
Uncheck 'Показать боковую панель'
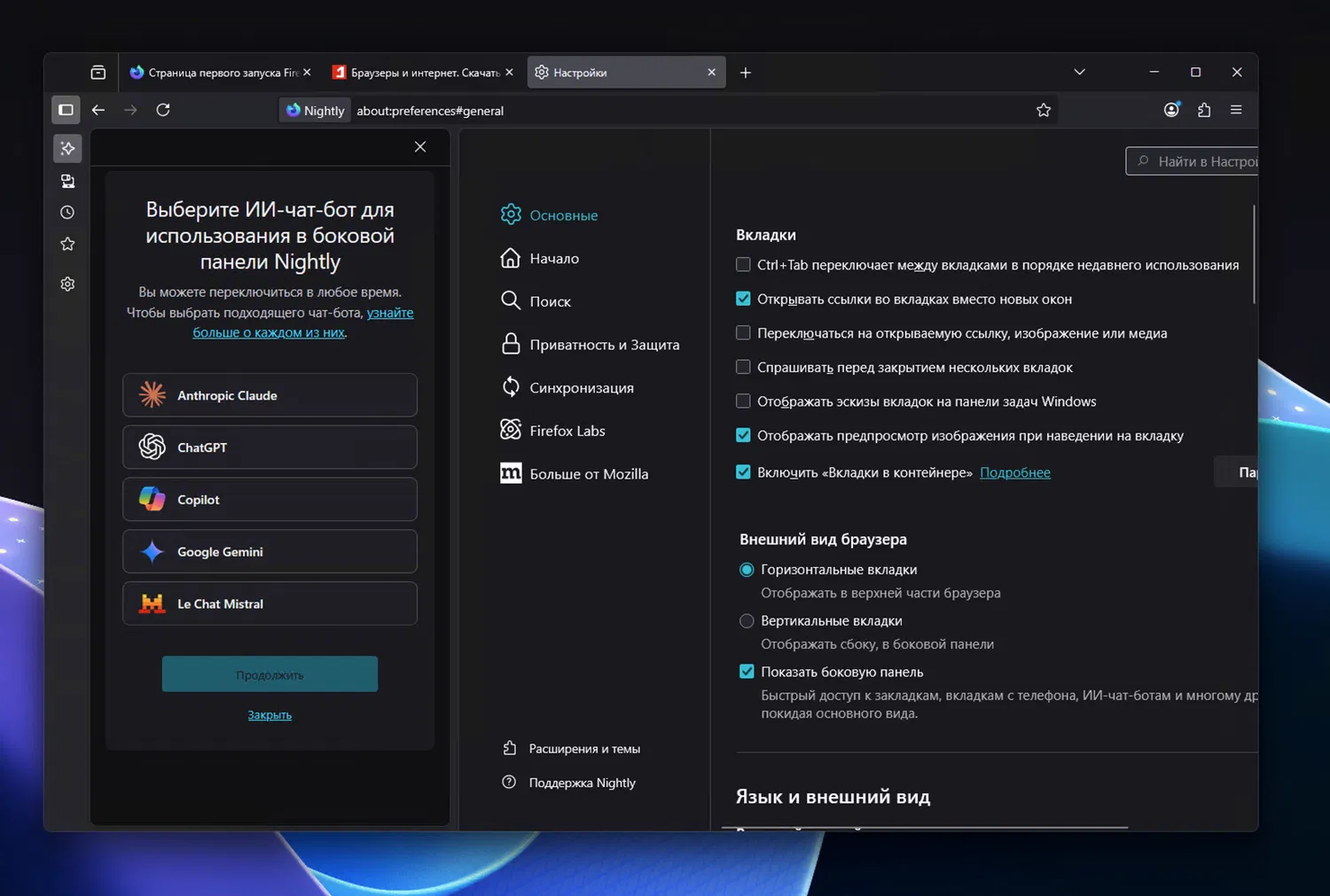(x=747, y=672)
